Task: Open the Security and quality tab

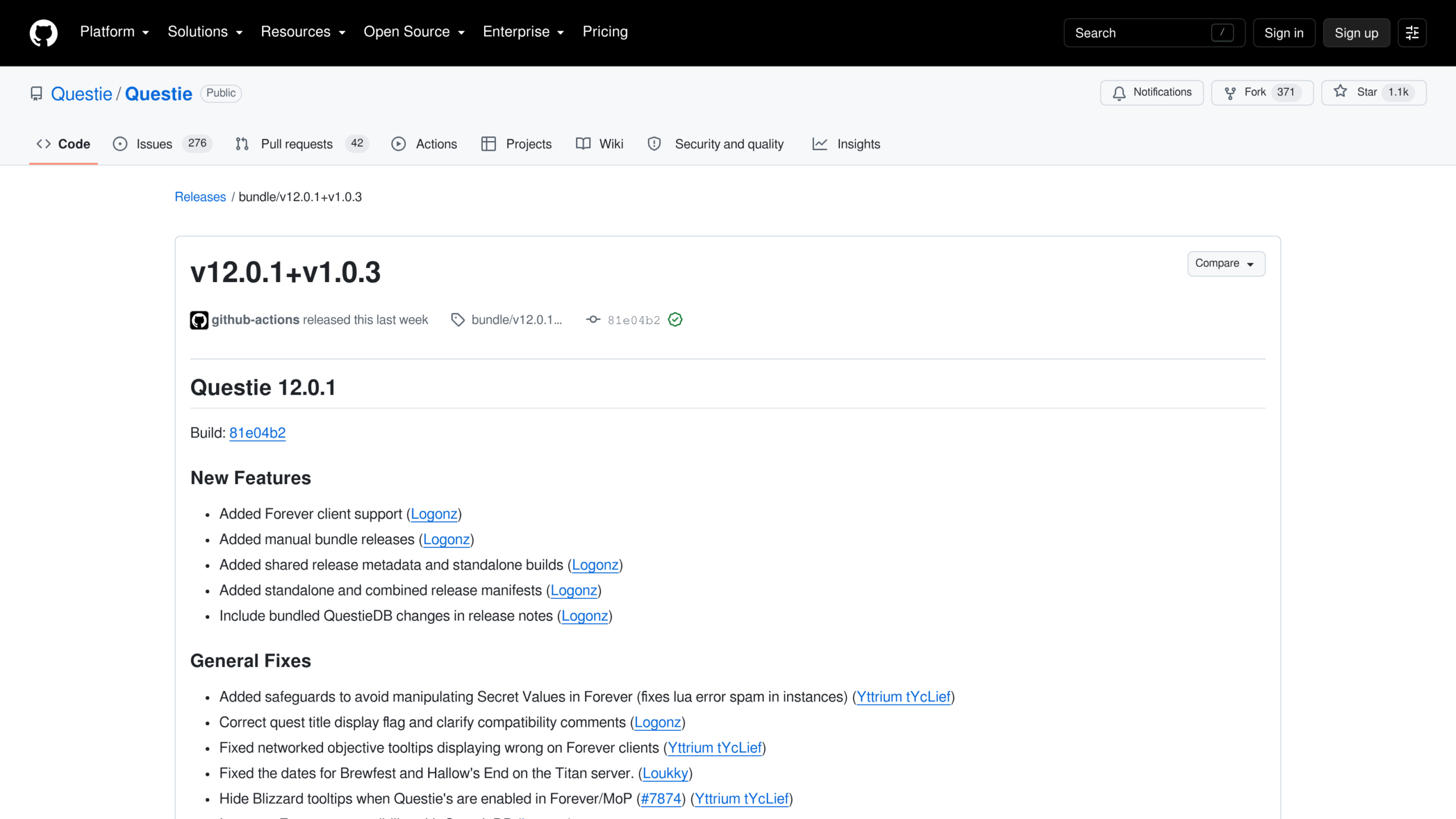Action: point(715,144)
